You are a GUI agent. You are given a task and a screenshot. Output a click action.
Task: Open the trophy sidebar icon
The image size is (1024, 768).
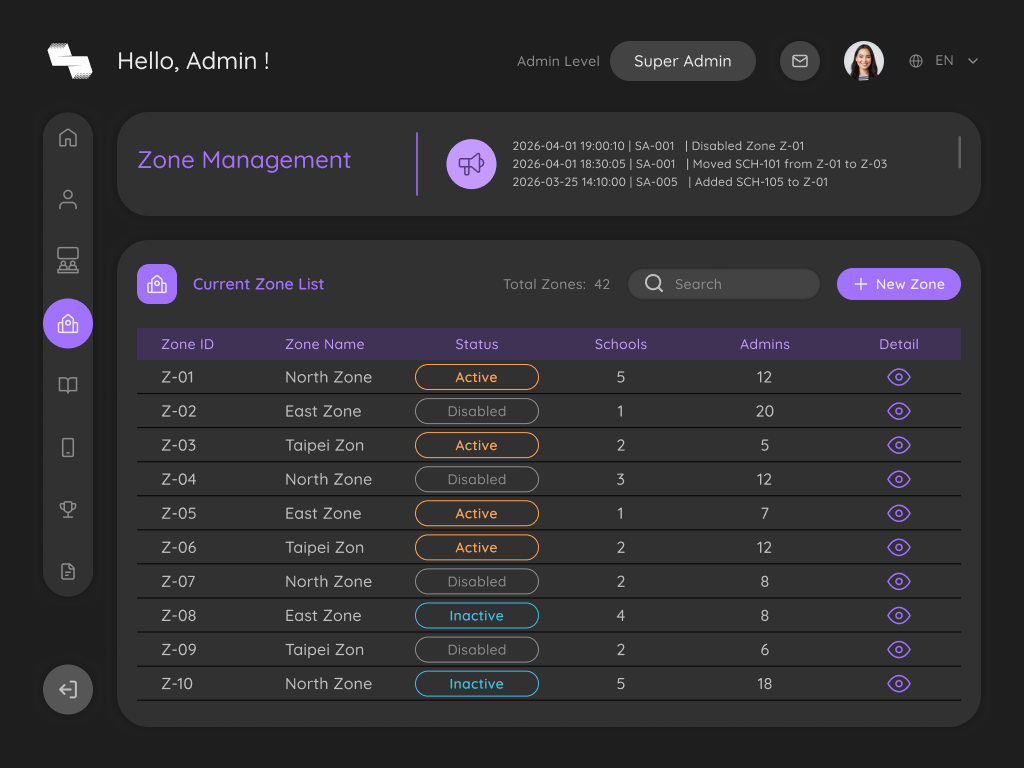(x=68, y=509)
